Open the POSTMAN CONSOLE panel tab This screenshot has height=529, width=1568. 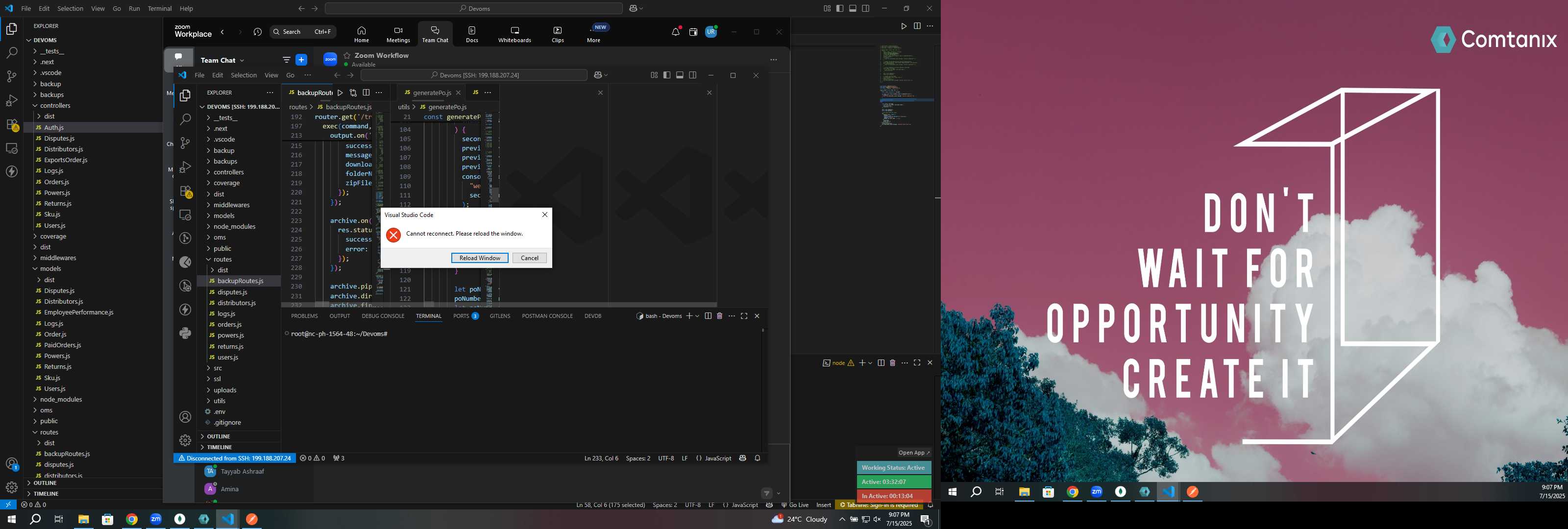(x=547, y=316)
